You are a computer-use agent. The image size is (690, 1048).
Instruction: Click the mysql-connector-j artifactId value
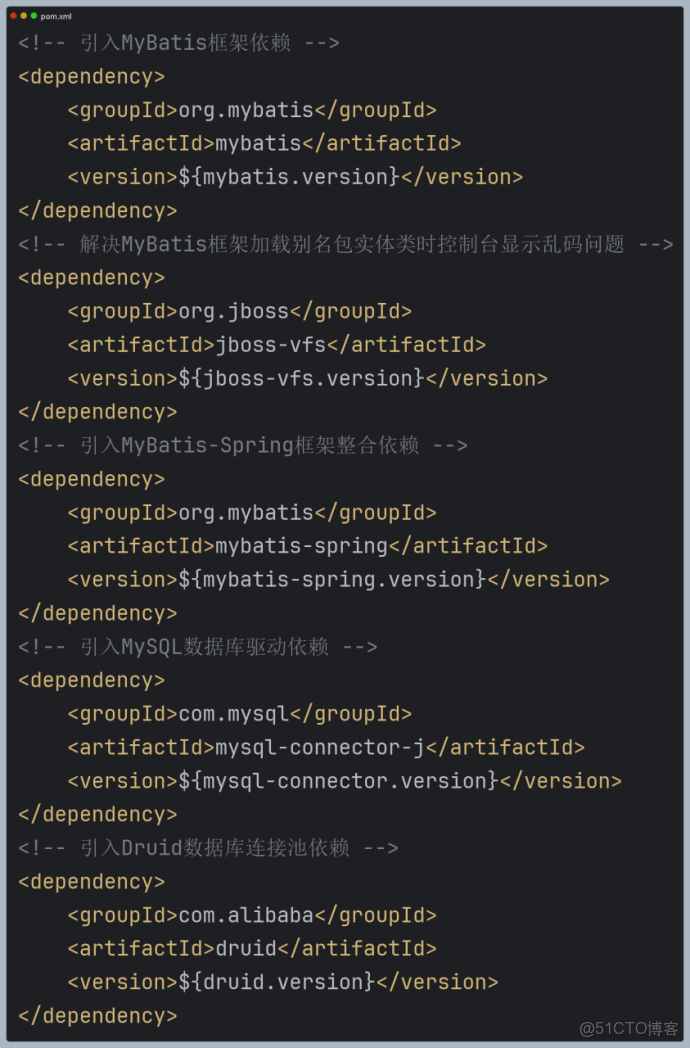coord(326,747)
